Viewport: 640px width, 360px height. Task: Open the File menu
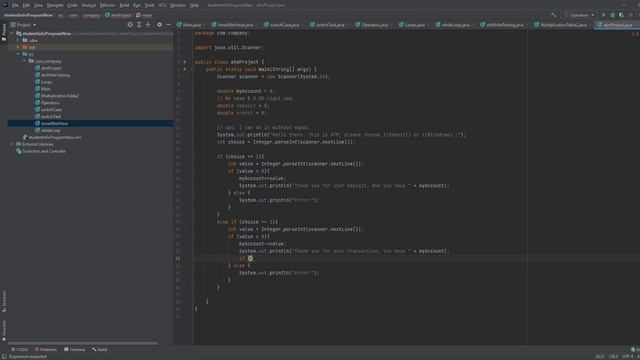15,5
